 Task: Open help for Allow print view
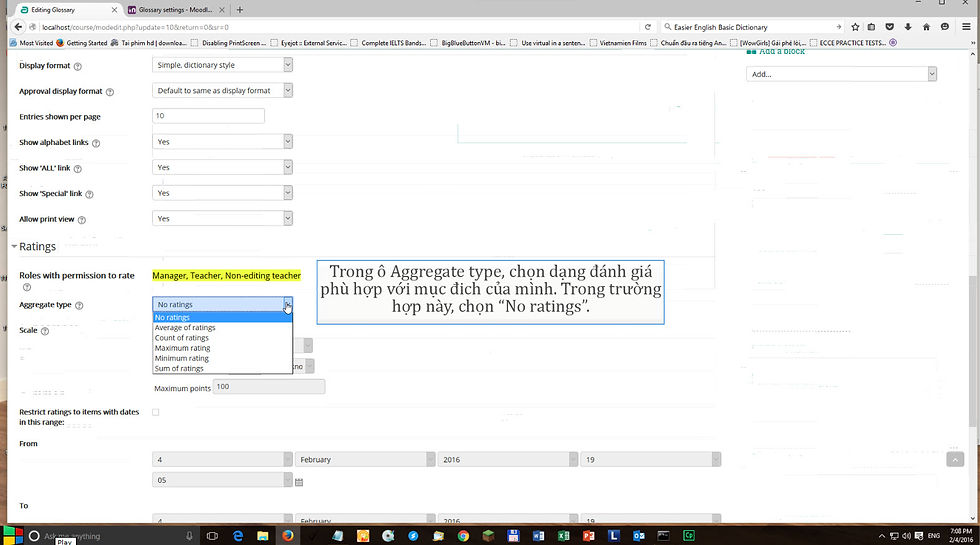pyautogui.click(x=82, y=220)
